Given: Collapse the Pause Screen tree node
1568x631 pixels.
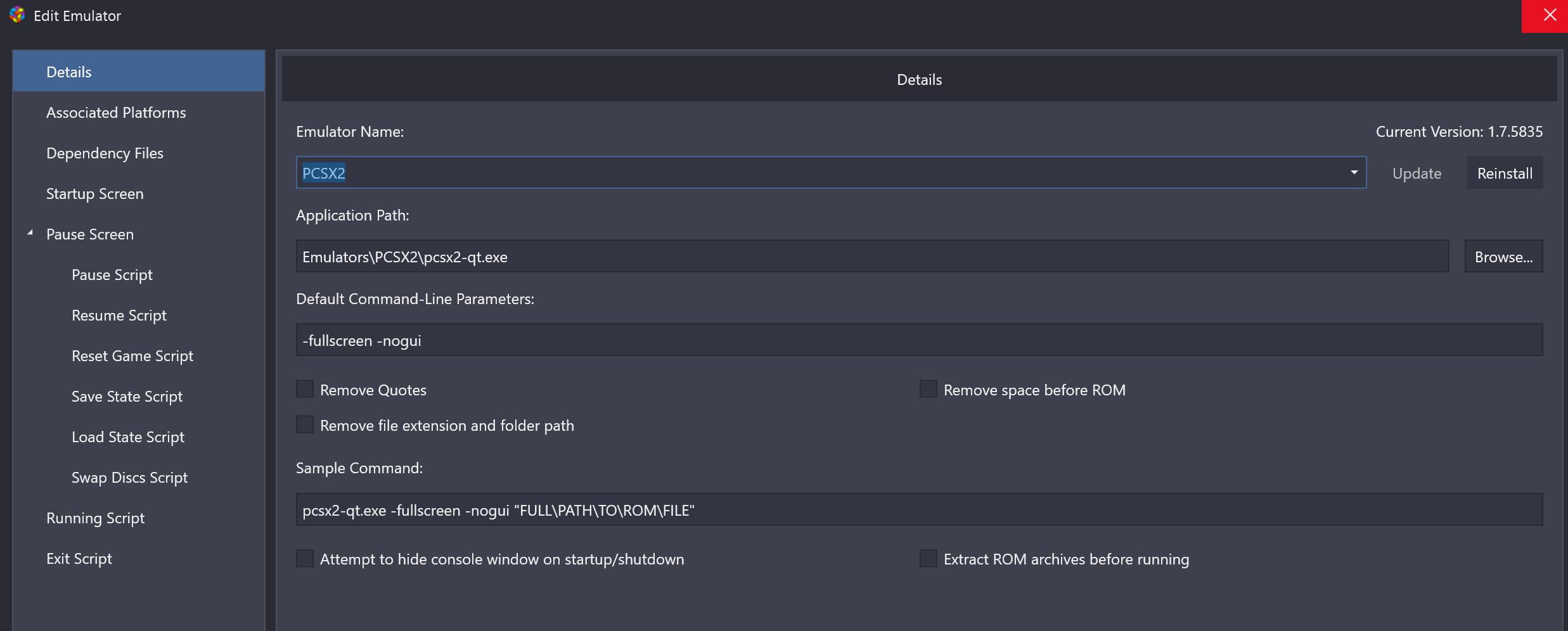Looking at the screenshot, I should [x=30, y=233].
